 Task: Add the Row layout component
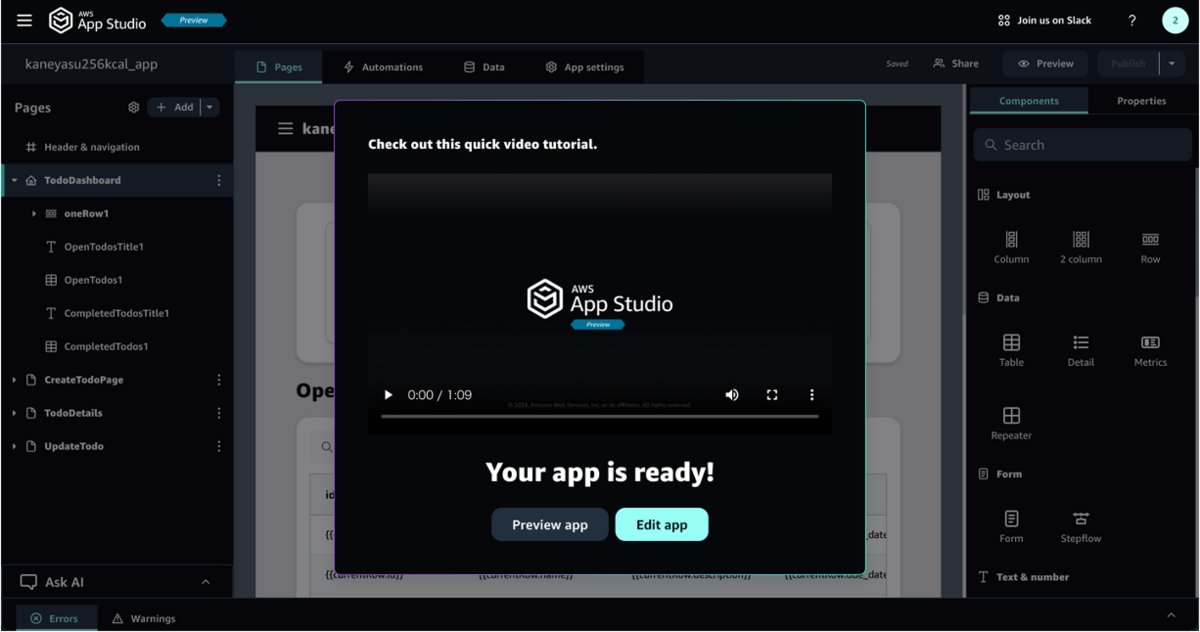coord(1150,247)
